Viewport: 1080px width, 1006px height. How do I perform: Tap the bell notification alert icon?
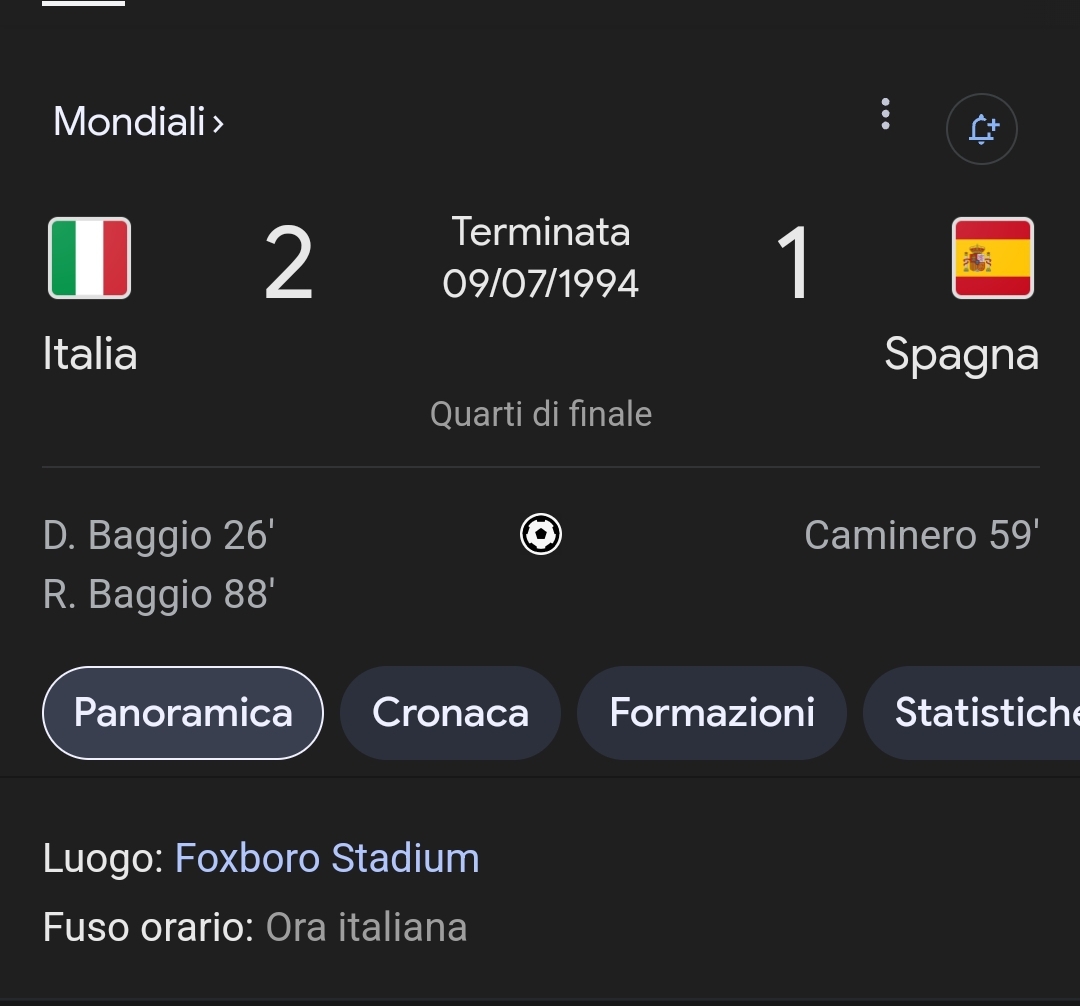pos(981,129)
